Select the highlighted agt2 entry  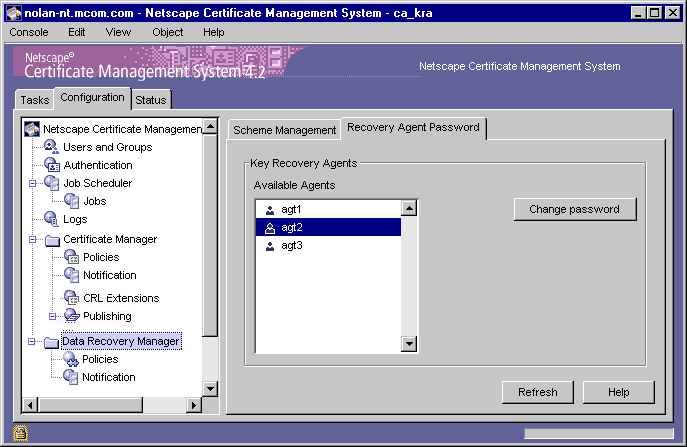pos(328,227)
